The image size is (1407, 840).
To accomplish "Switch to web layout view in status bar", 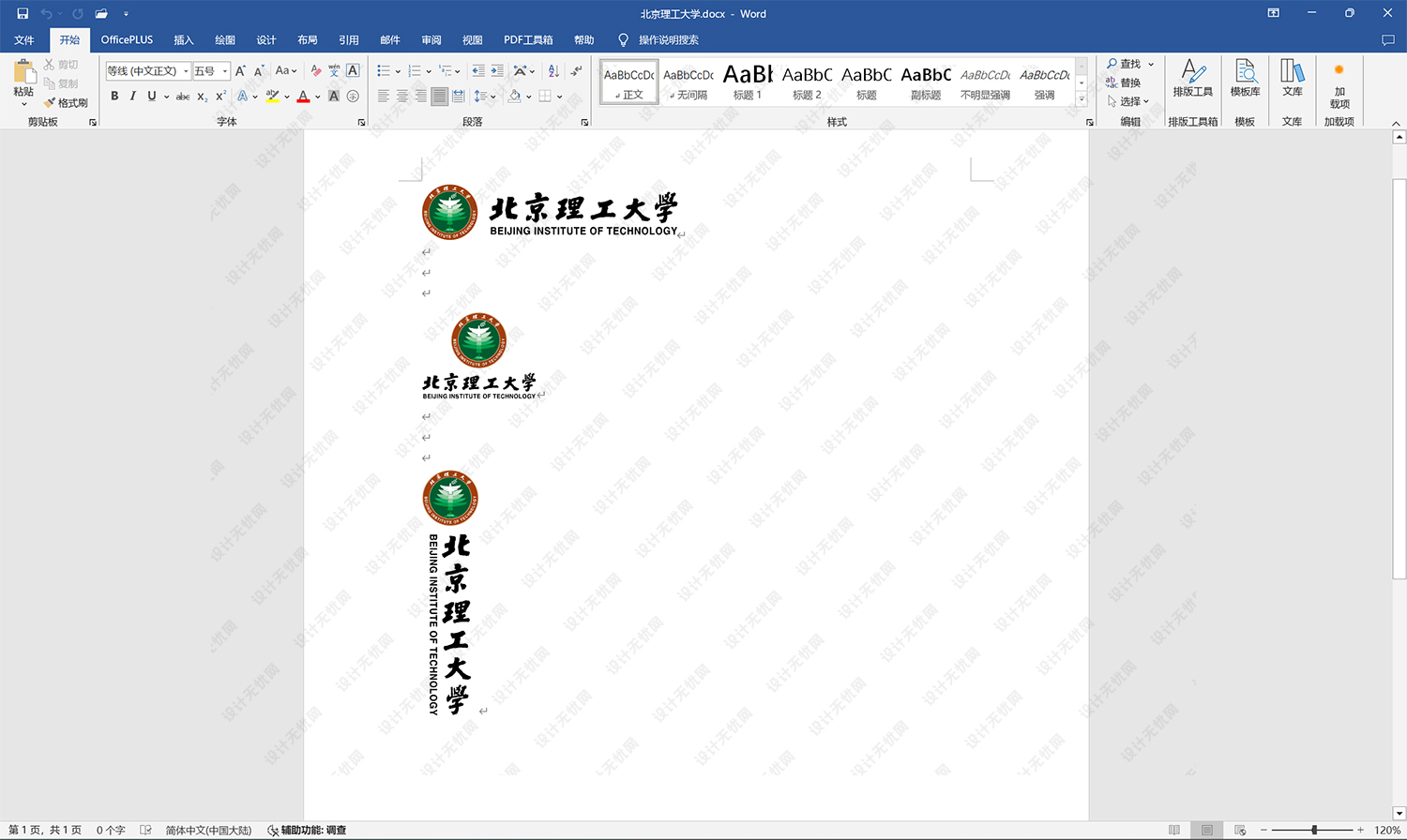I will pos(1240,831).
